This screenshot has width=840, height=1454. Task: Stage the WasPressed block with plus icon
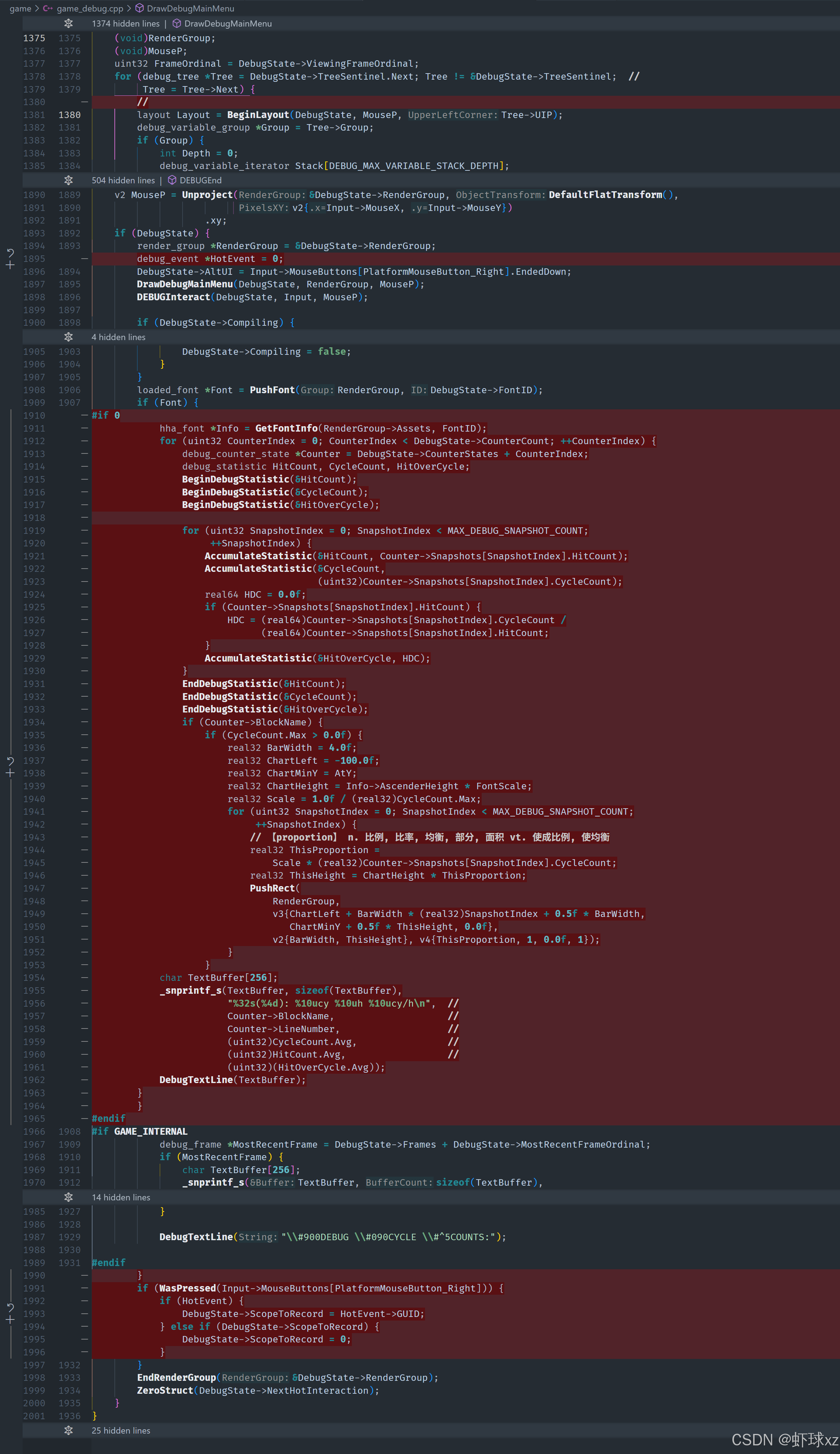tap(10, 1319)
